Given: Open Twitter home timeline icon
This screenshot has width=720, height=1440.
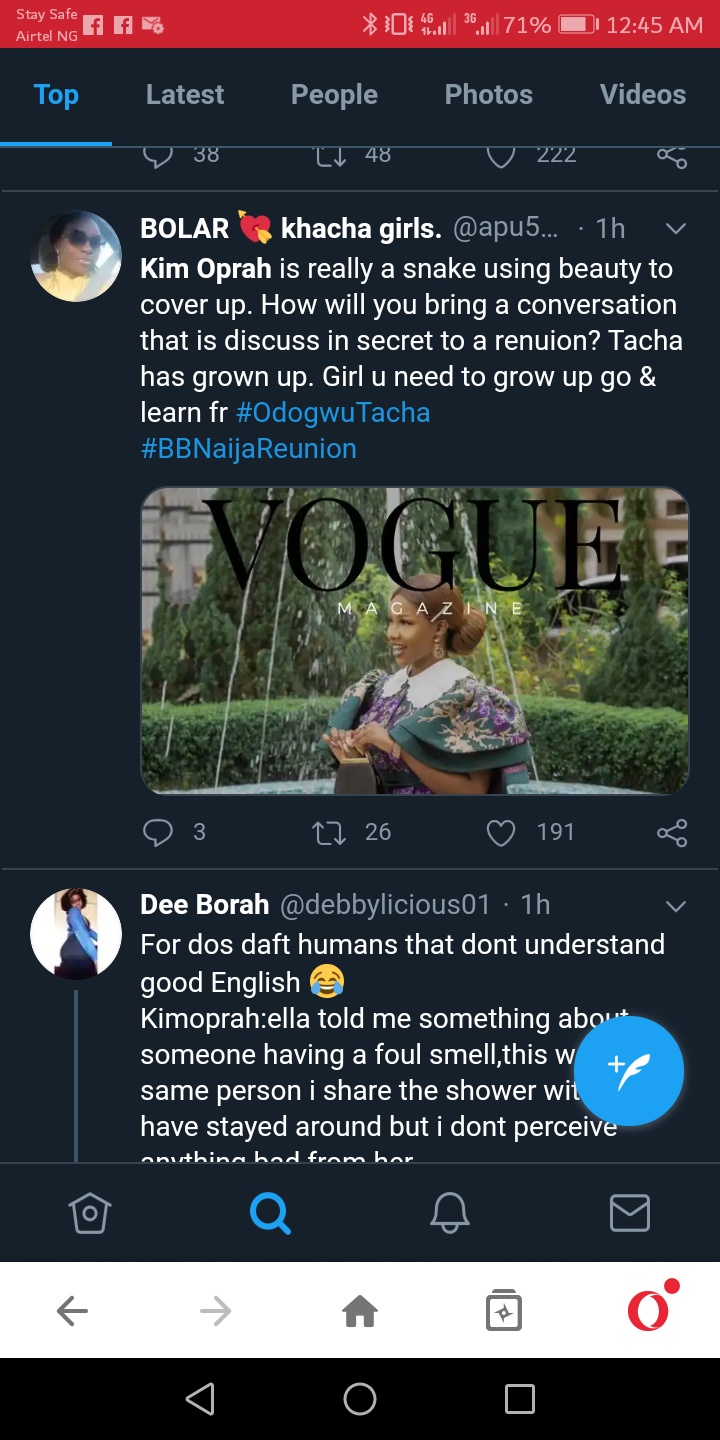Looking at the screenshot, I should (x=89, y=1214).
